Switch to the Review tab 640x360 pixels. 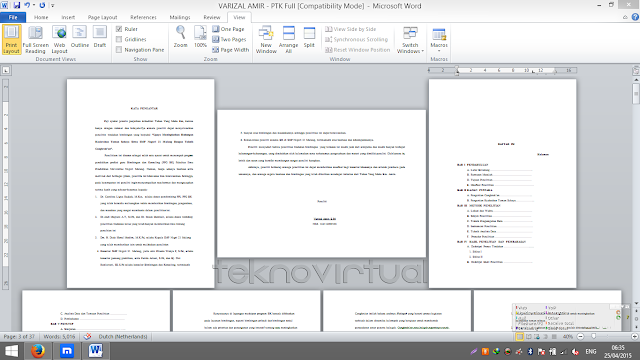pyautogui.click(x=212, y=17)
